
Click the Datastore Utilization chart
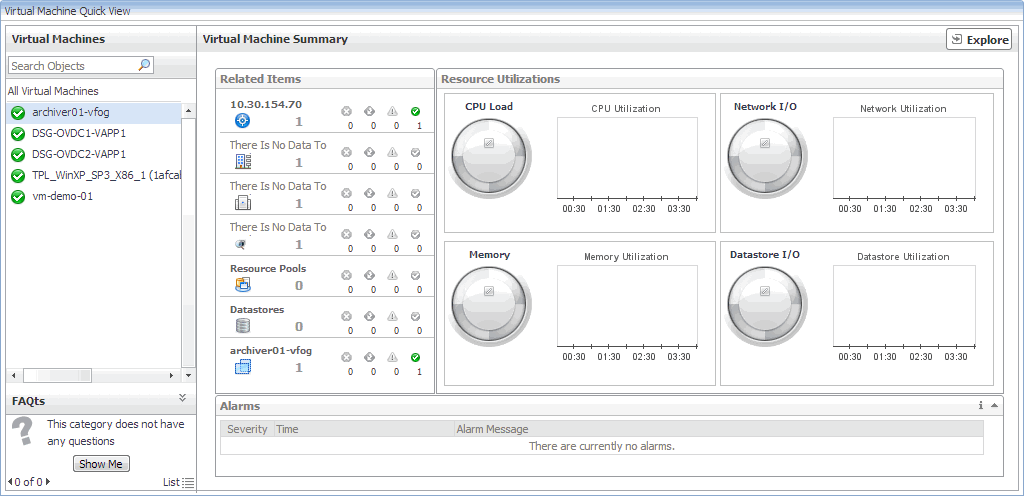point(904,306)
